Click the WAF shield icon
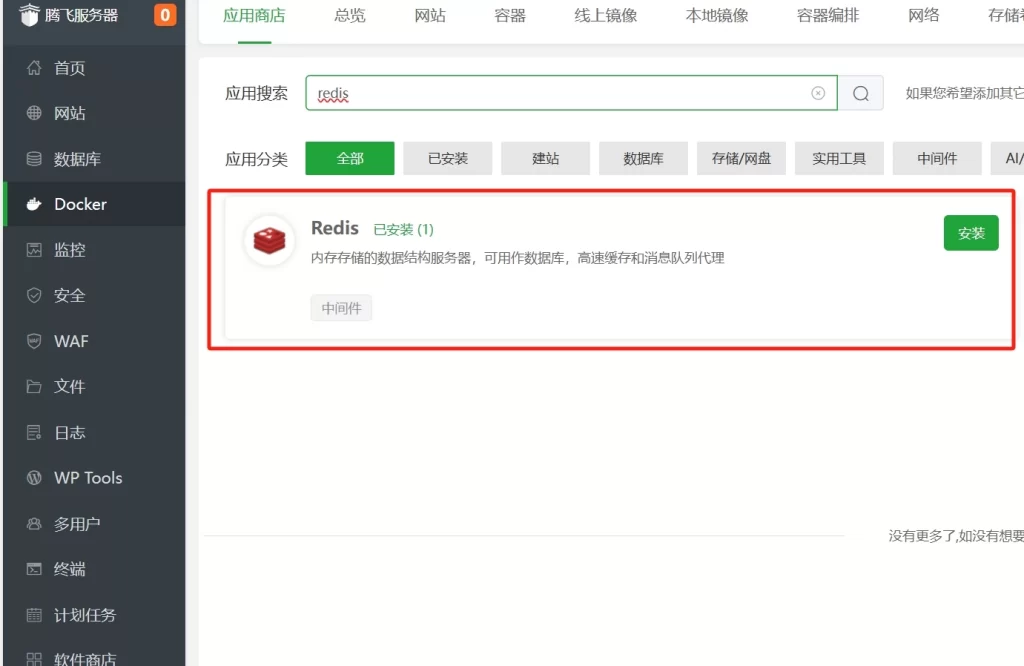 32,341
